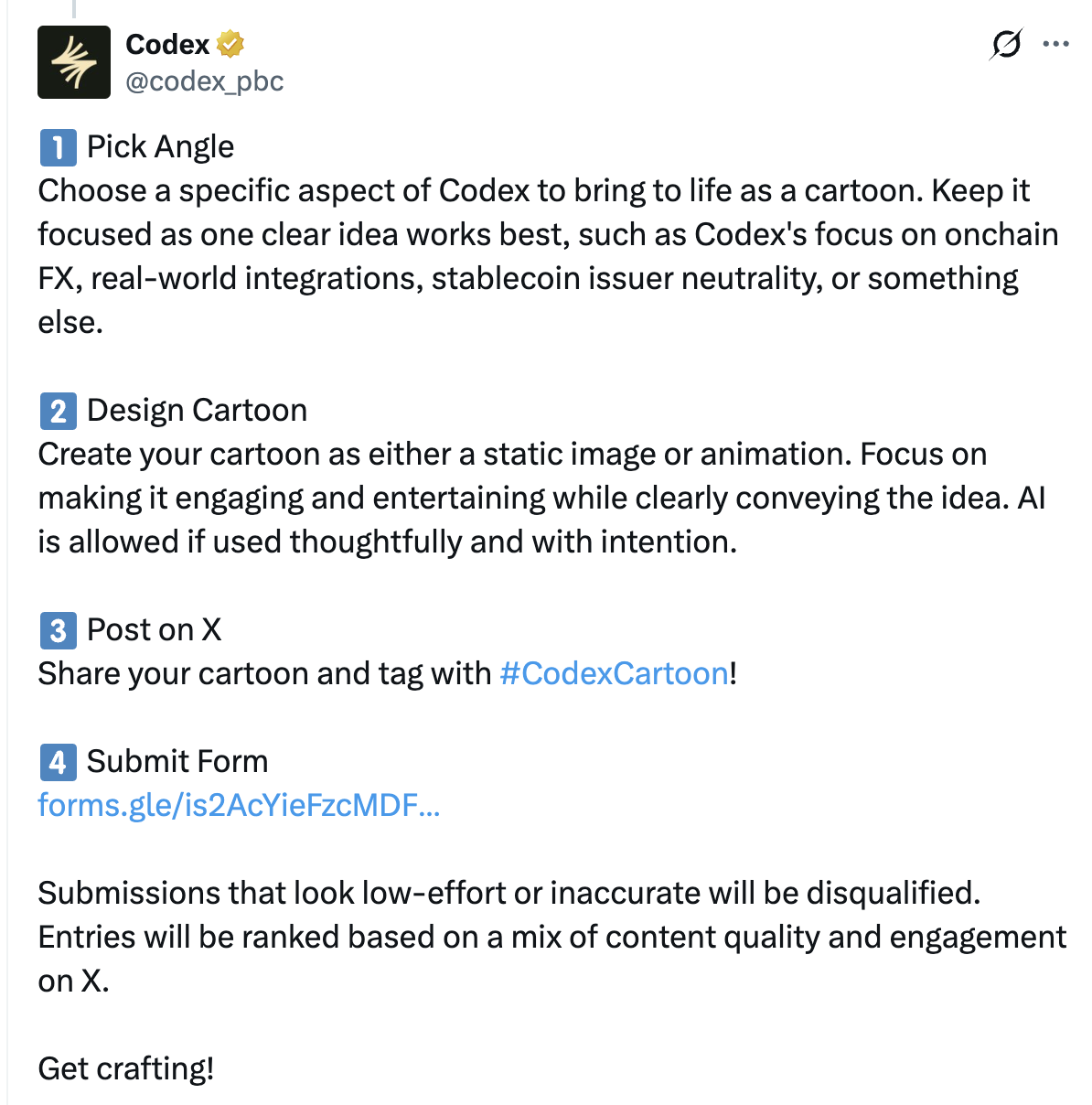
Task: Click the 'Share your cartoon and tag' text
Action: coord(265,674)
